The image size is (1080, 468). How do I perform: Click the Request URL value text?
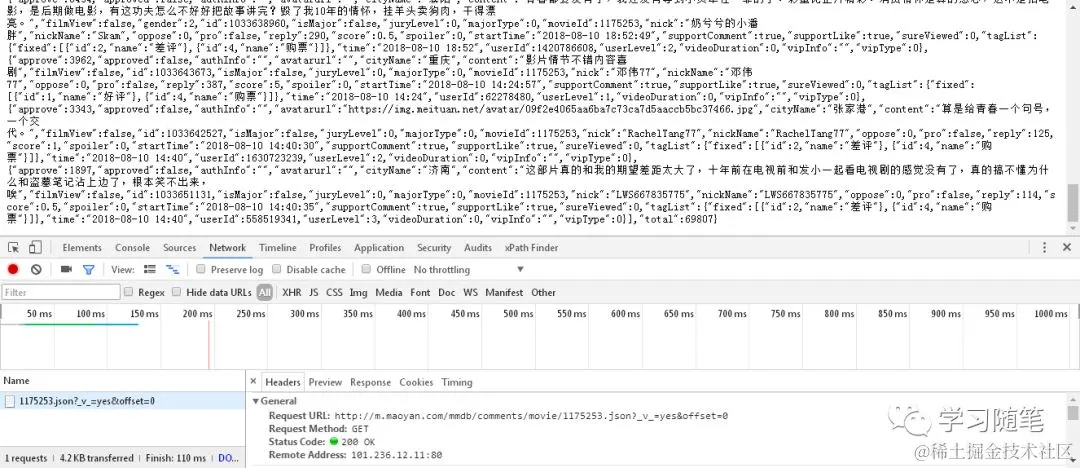point(530,416)
